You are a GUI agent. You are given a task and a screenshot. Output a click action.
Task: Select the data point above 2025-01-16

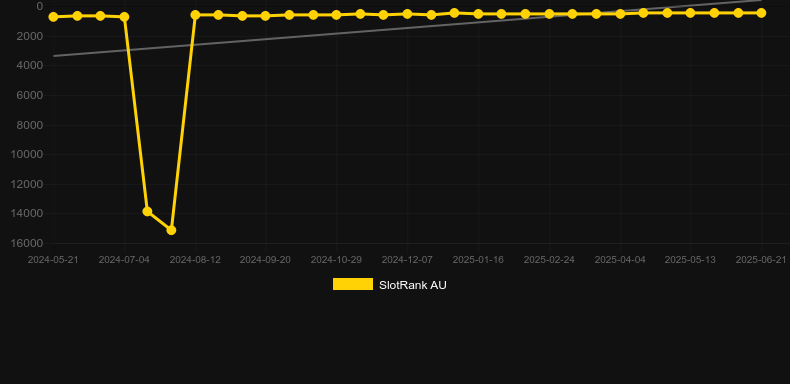pos(478,14)
